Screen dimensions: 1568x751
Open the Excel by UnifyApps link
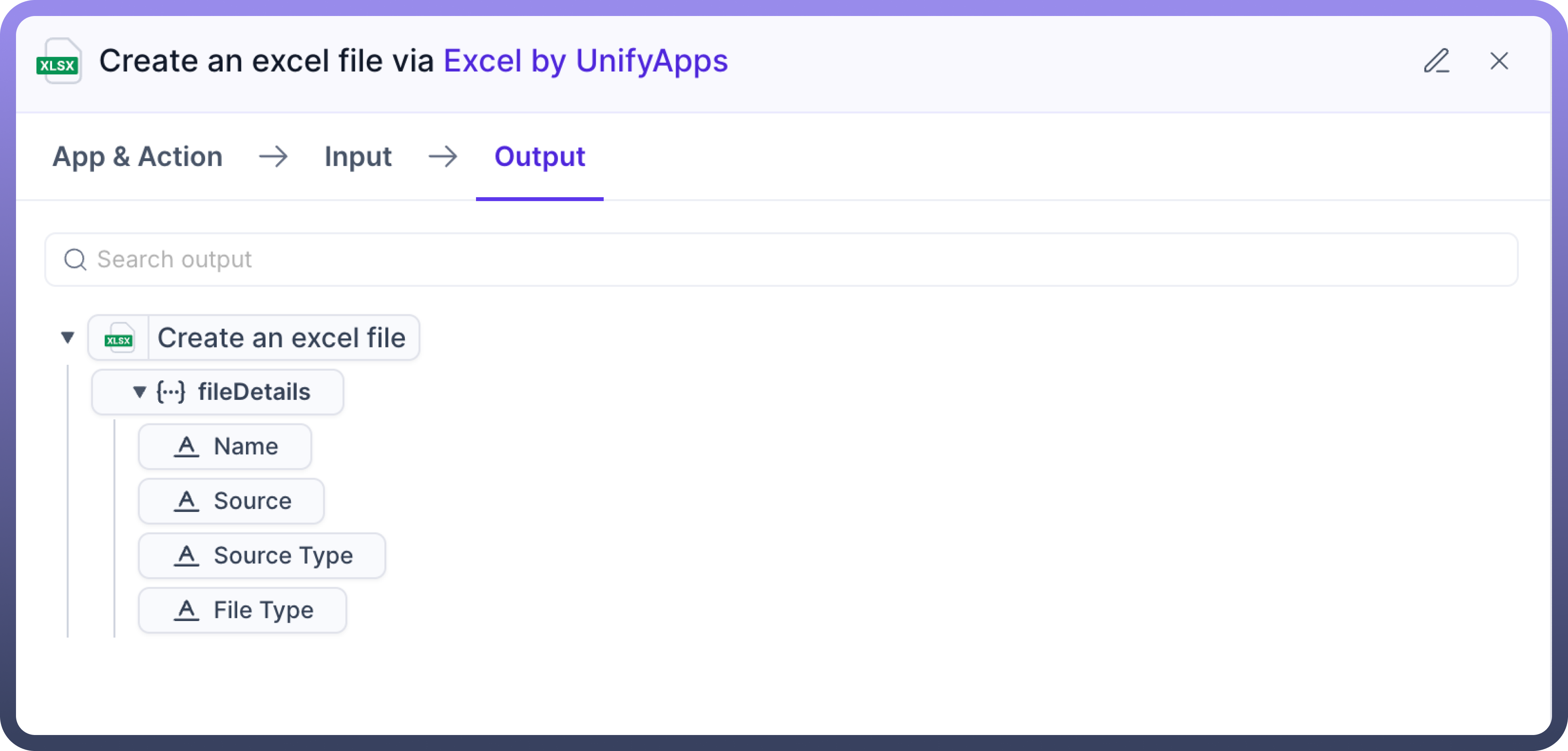[x=586, y=61]
